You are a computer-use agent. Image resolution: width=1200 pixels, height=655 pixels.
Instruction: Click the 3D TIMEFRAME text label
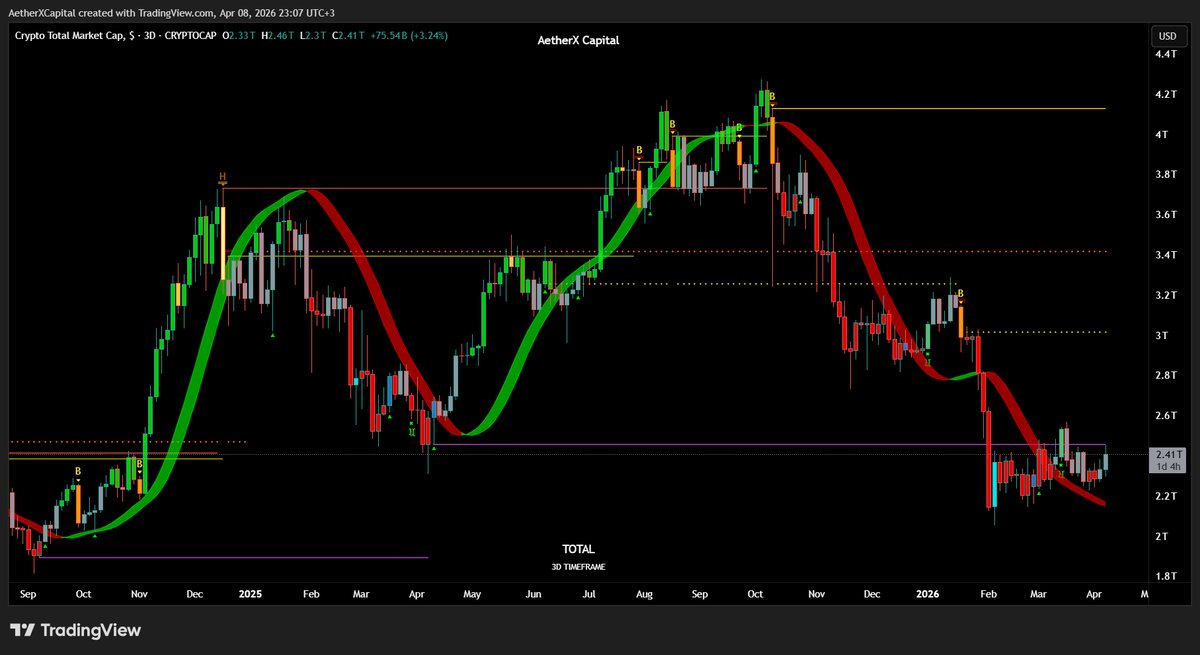tap(578, 566)
